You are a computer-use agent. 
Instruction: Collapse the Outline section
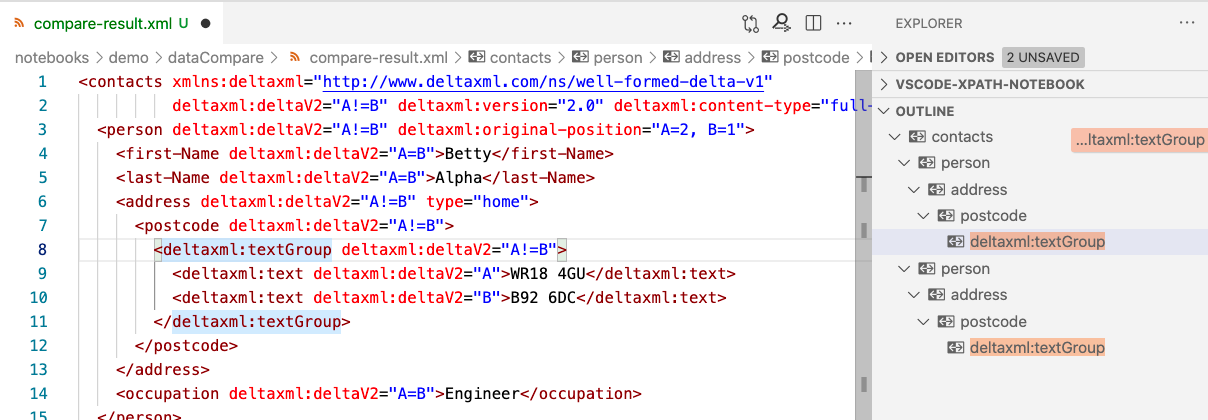point(883,111)
